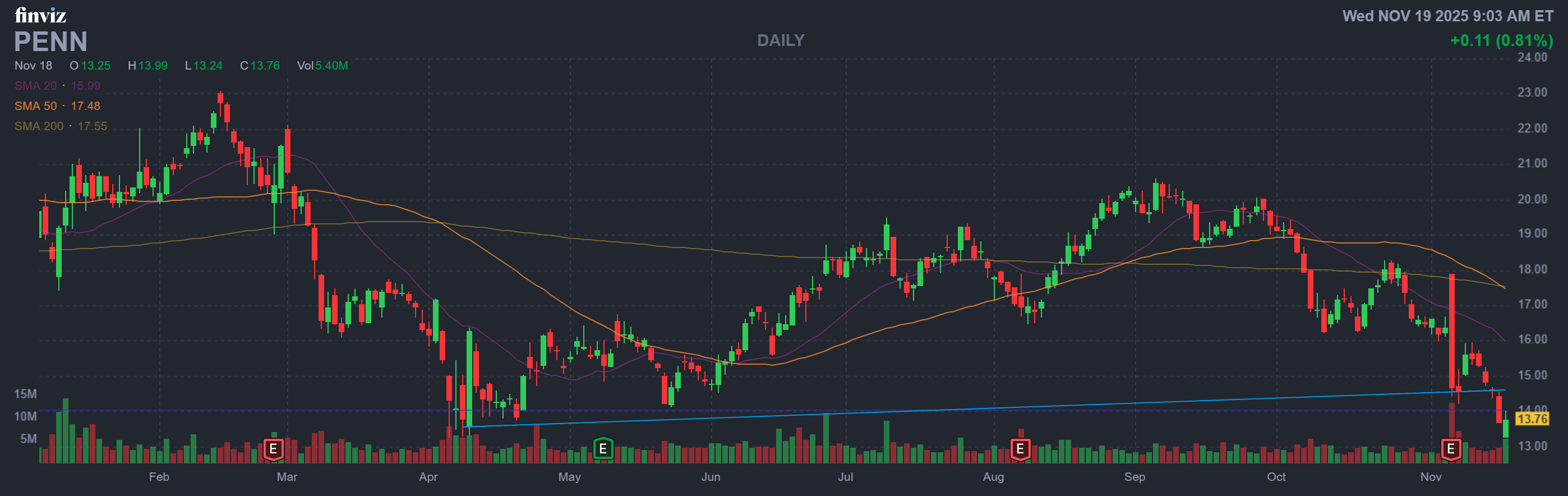This screenshot has height=496, width=1568.
Task: Click the 15M volume axis label
Action: (x=26, y=394)
